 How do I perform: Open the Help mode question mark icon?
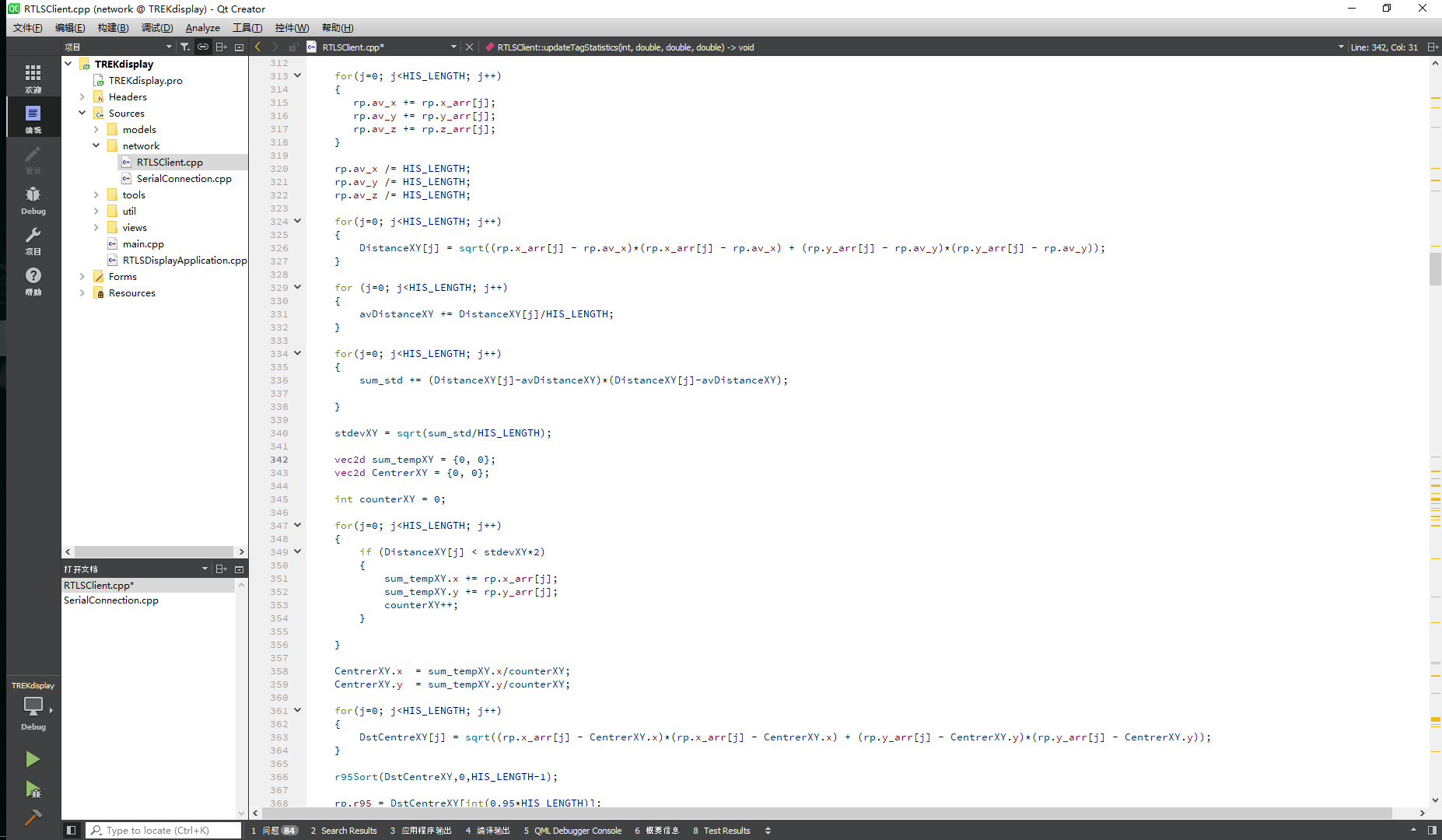click(x=33, y=280)
